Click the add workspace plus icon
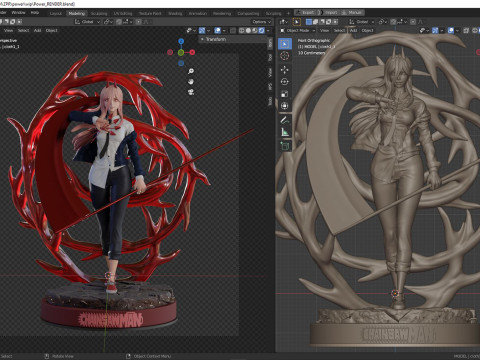The width and height of the screenshot is (480, 360). click(288, 13)
